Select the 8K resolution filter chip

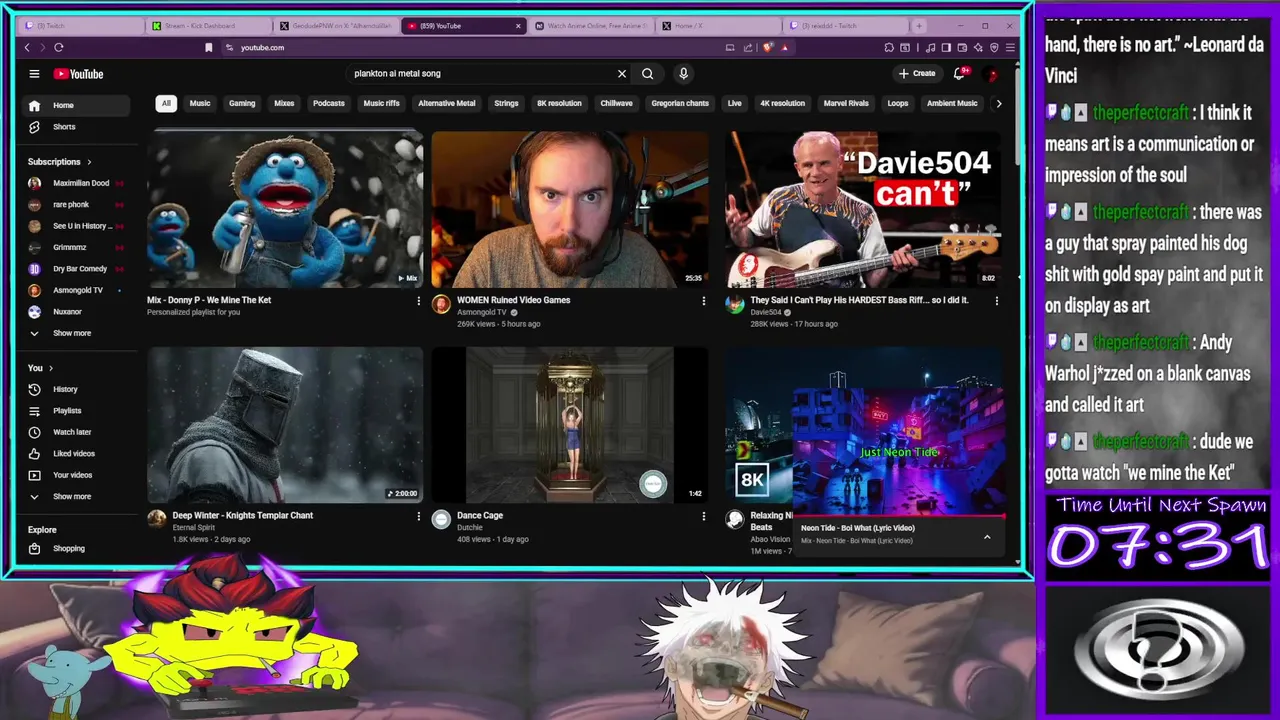point(559,103)
